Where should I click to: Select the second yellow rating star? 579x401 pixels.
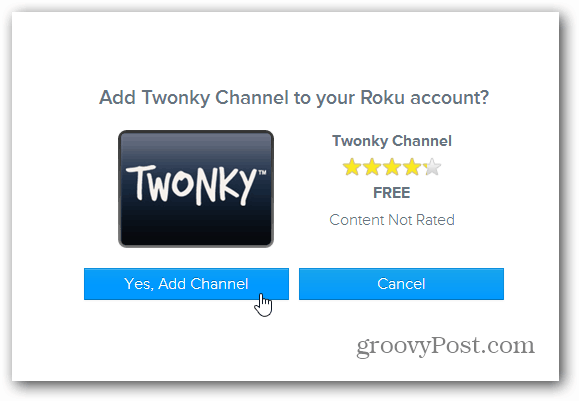tap(372, 167)
